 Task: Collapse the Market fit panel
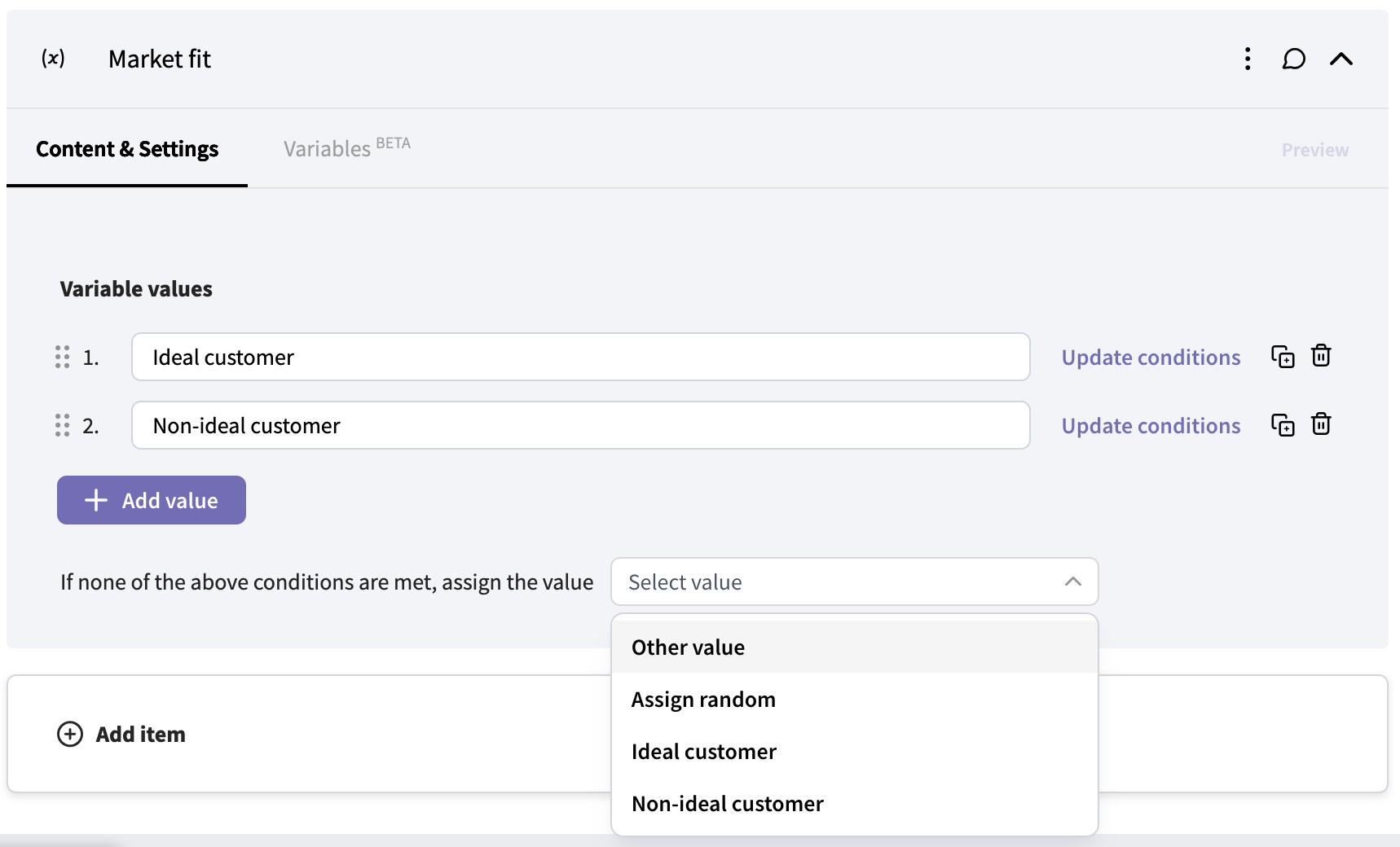(1341, 59)
